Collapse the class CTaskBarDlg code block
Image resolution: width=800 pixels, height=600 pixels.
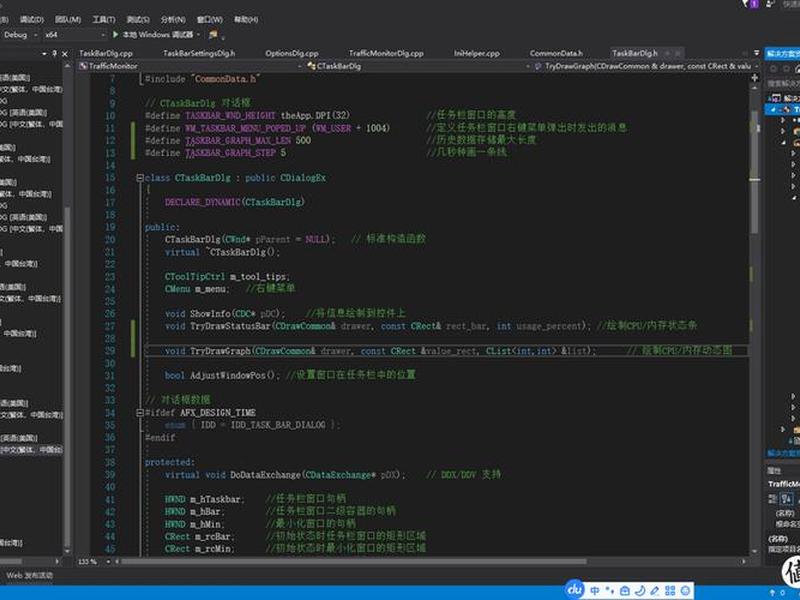click(x=140, y=178)
